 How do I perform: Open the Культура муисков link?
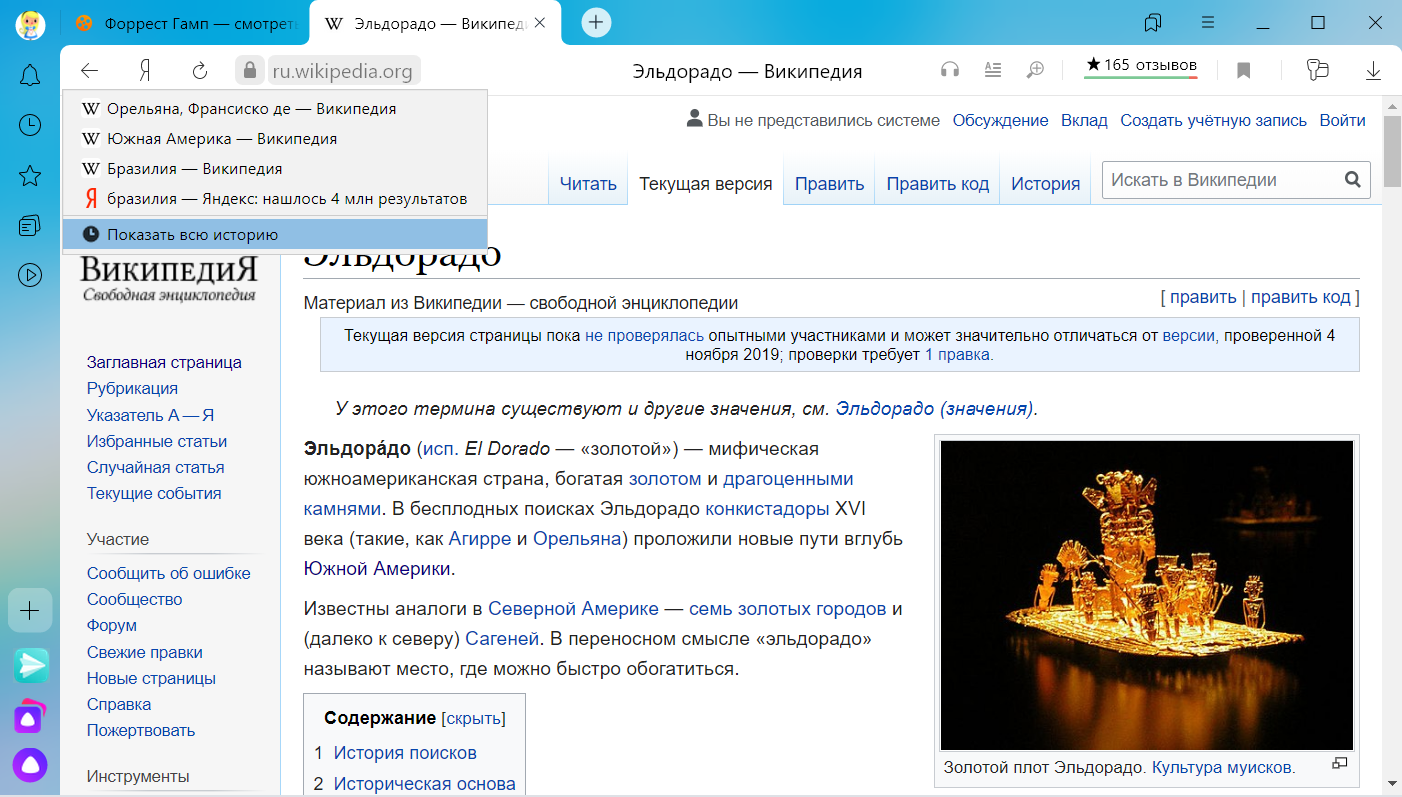click(1222, 768)
